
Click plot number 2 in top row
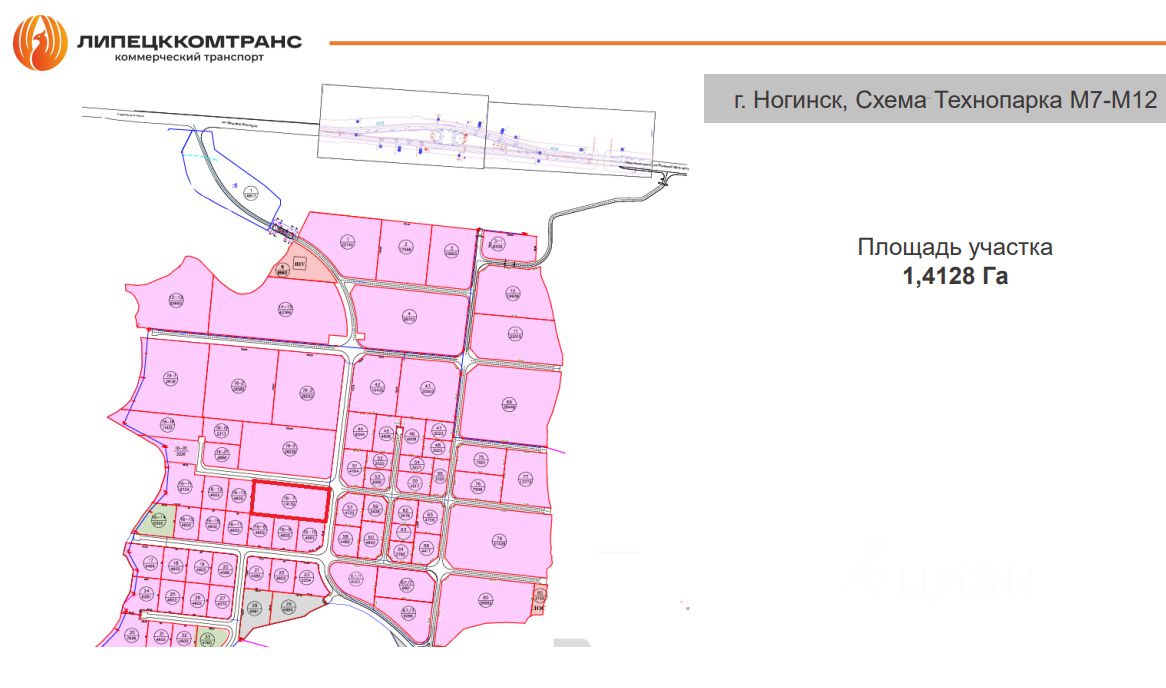(406, 246)
